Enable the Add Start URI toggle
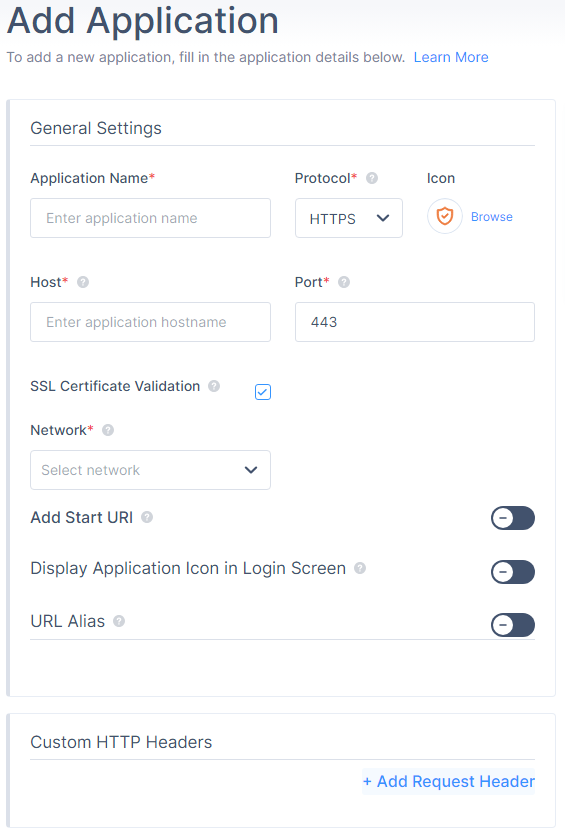This screenshot has height=839, width=565. pyautogui.click(x=513, y=518)
